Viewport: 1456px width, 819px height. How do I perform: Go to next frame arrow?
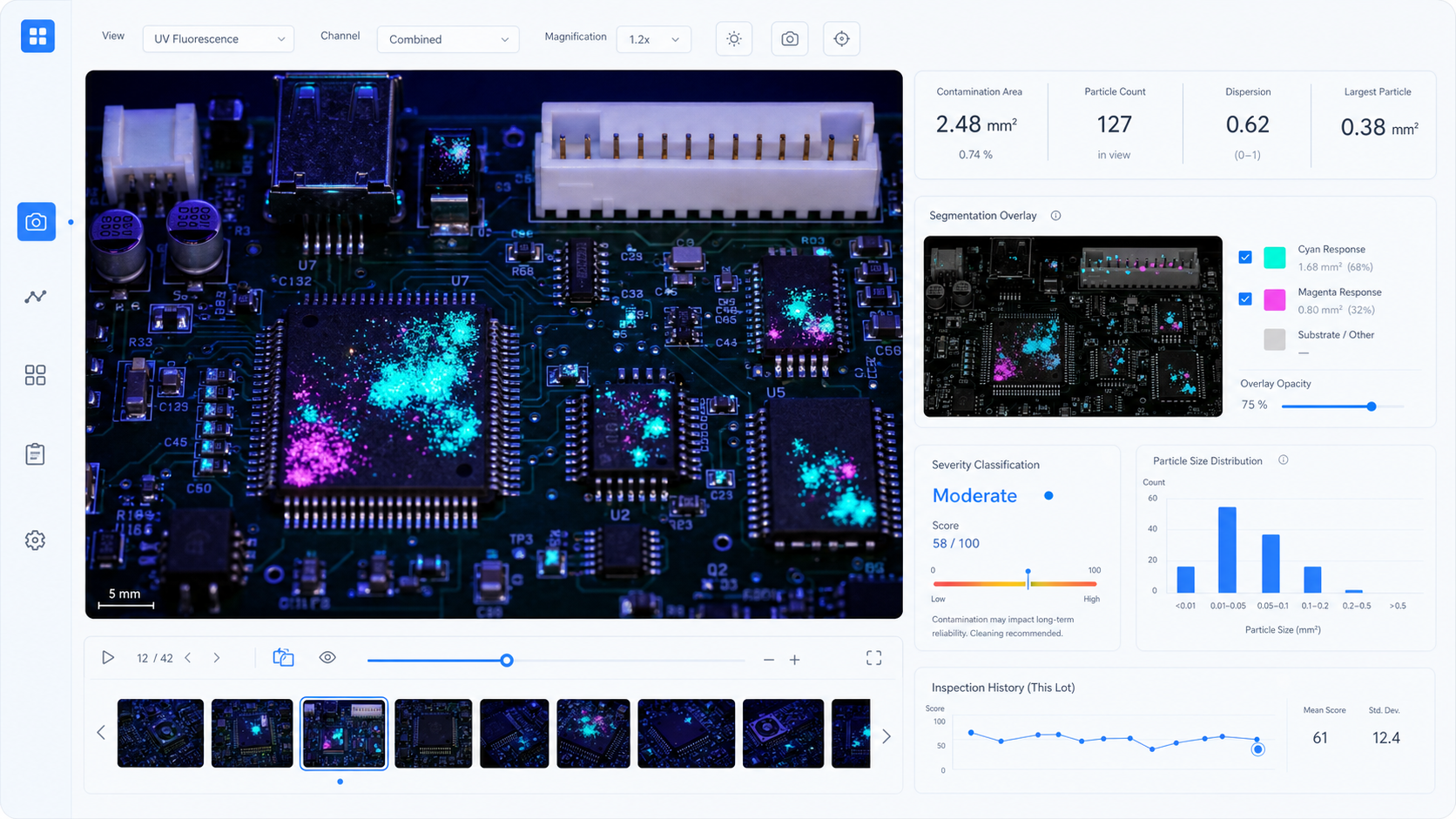[217, 658]
